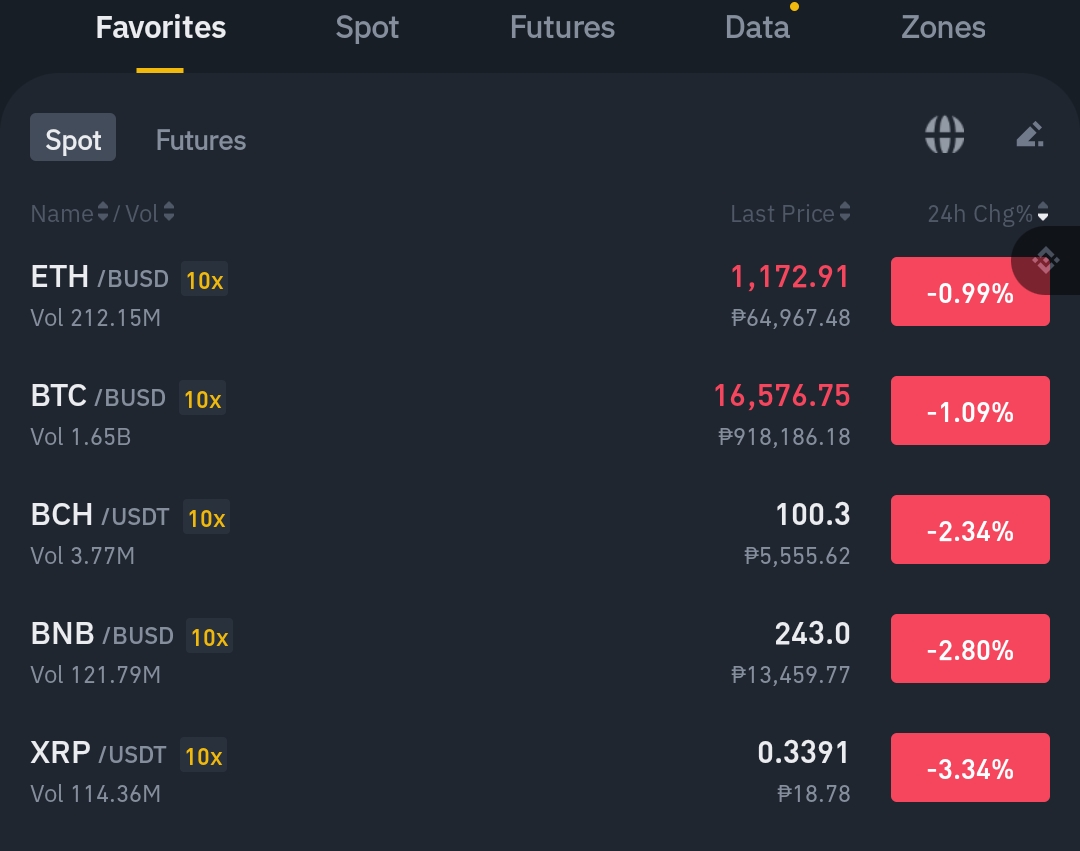Sort list by Name arrows
1080x851 pixels.
[103, 212]
